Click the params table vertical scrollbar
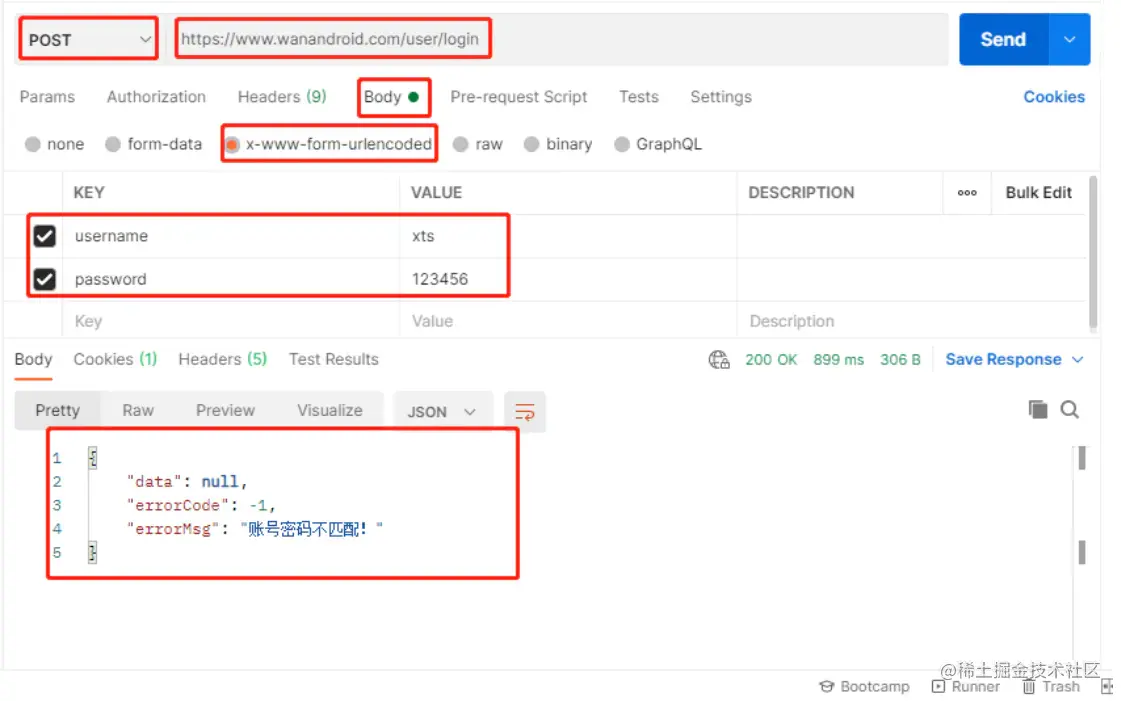The width and height of the screenshot is (1121, 701). coord(1092,254)
